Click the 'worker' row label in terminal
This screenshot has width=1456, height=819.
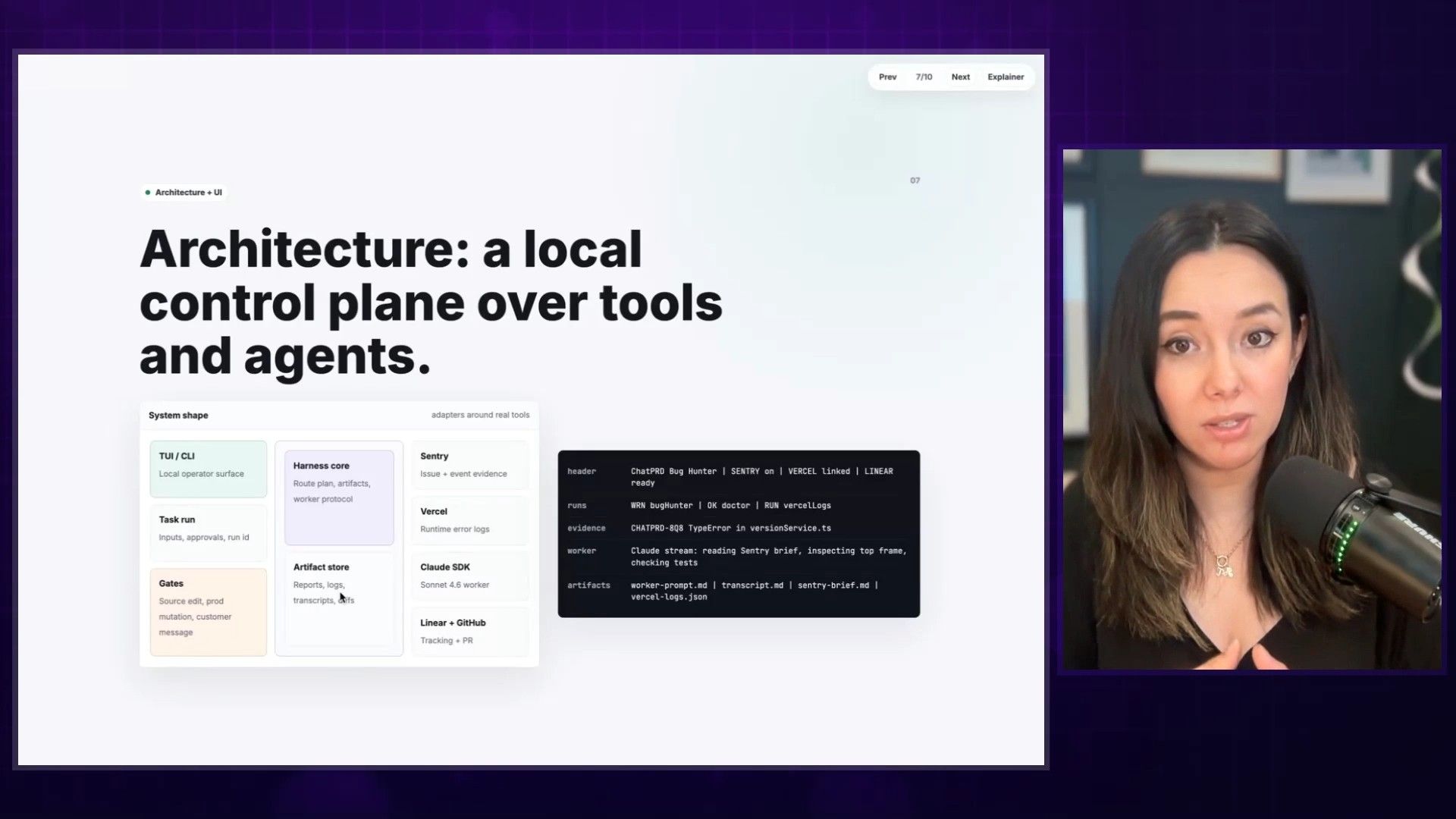(x=582, y=551)
